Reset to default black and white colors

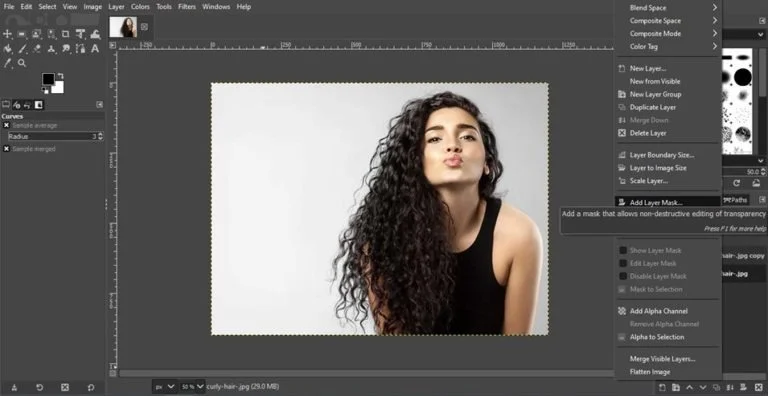pyautogui.click(x=45, y=90)
